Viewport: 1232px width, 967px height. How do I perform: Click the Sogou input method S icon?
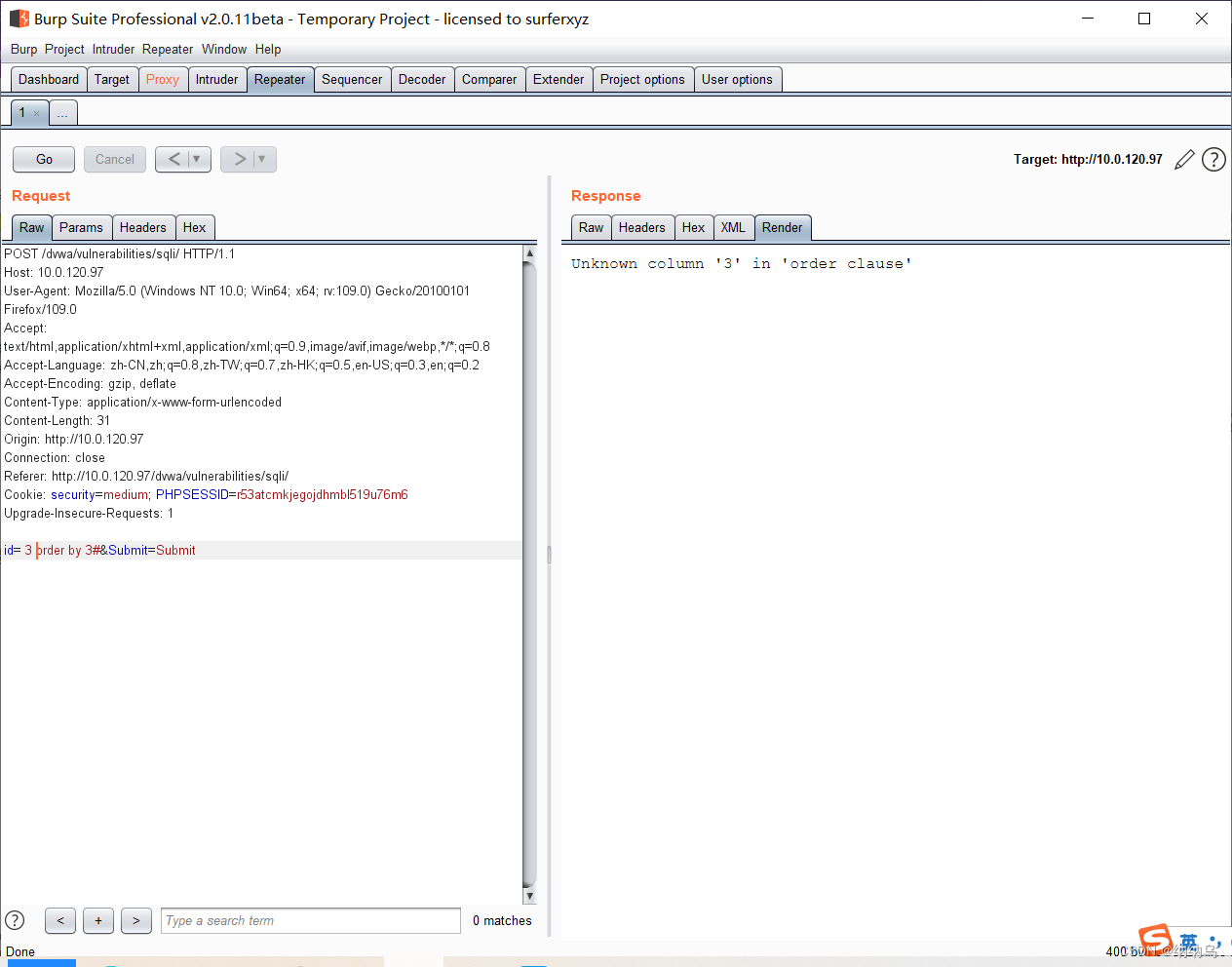point(1155,940)
